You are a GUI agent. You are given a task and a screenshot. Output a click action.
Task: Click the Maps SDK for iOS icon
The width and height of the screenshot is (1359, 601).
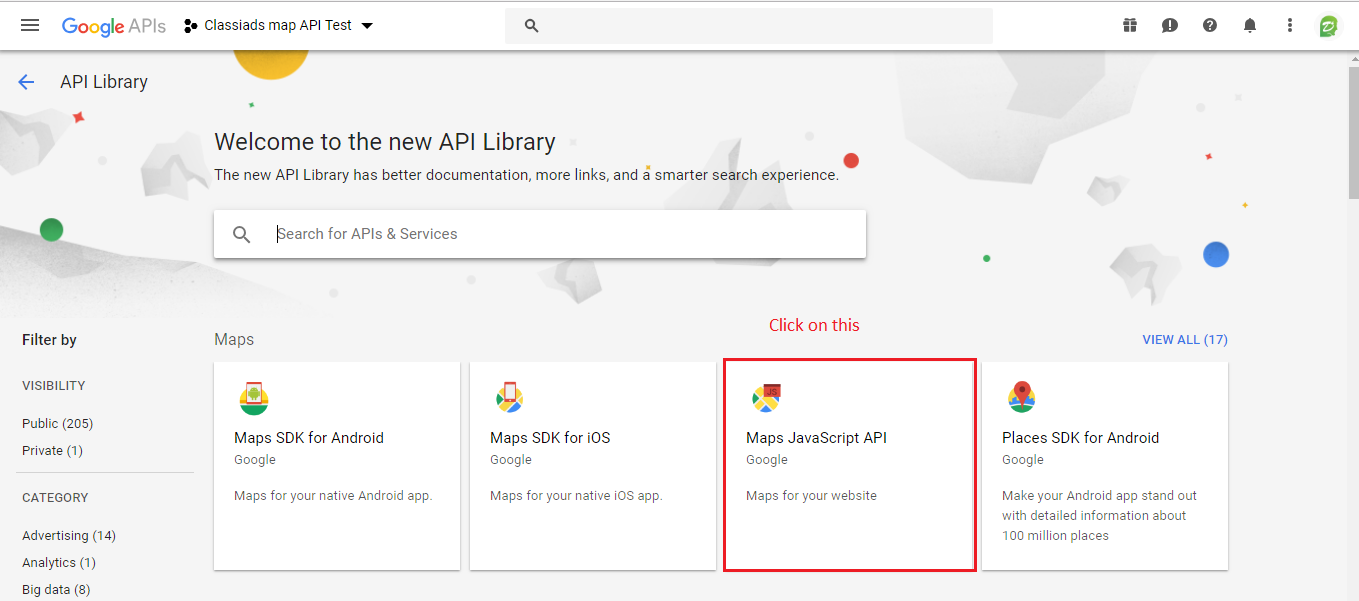[x=510, y=398]
